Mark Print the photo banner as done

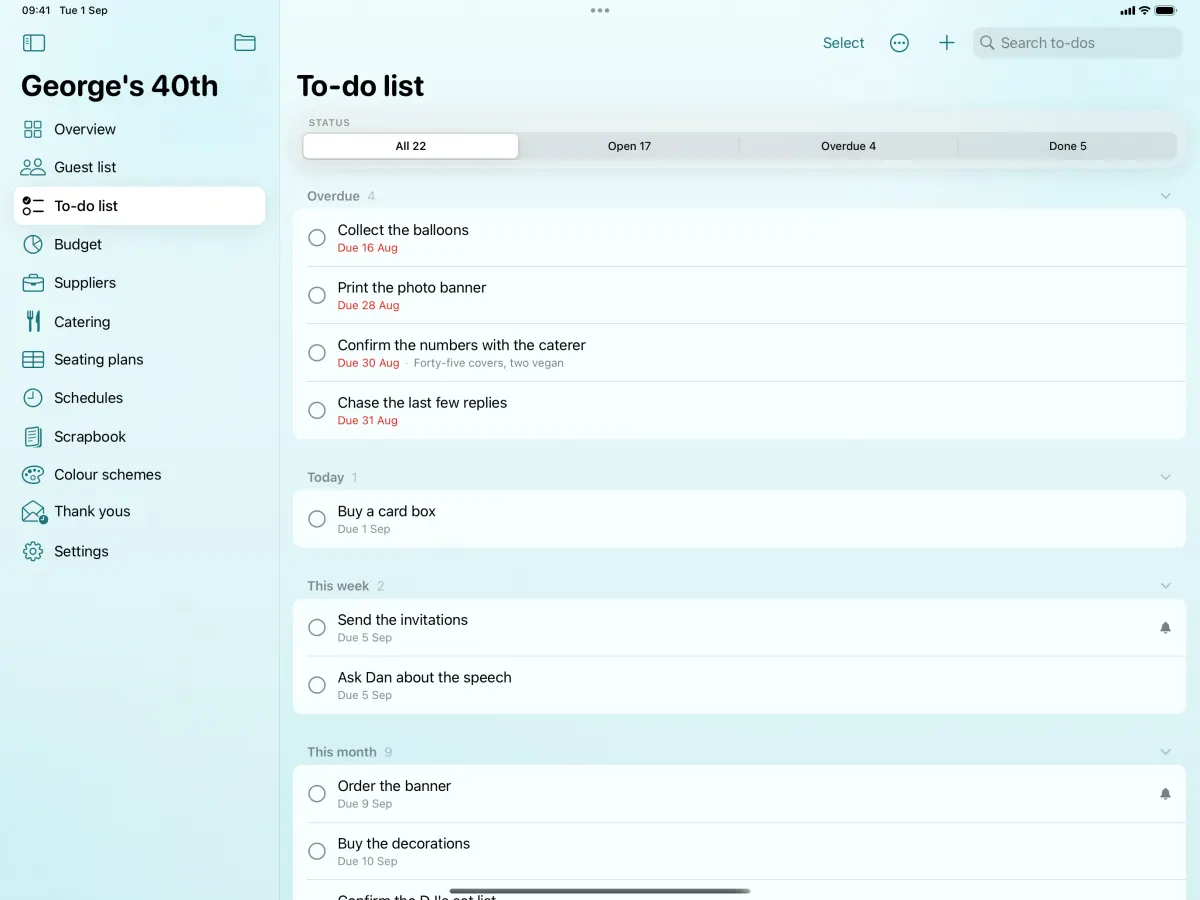pos(317,295)
